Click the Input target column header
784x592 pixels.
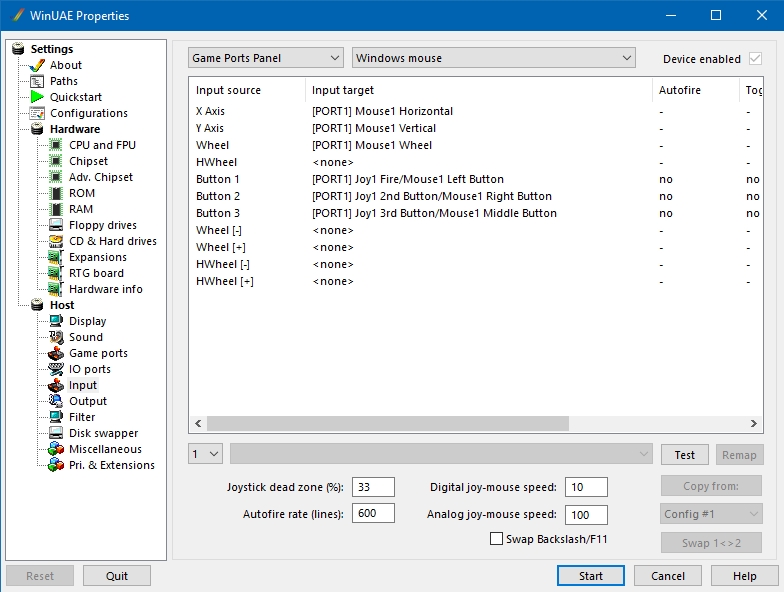tap(478, 90)
